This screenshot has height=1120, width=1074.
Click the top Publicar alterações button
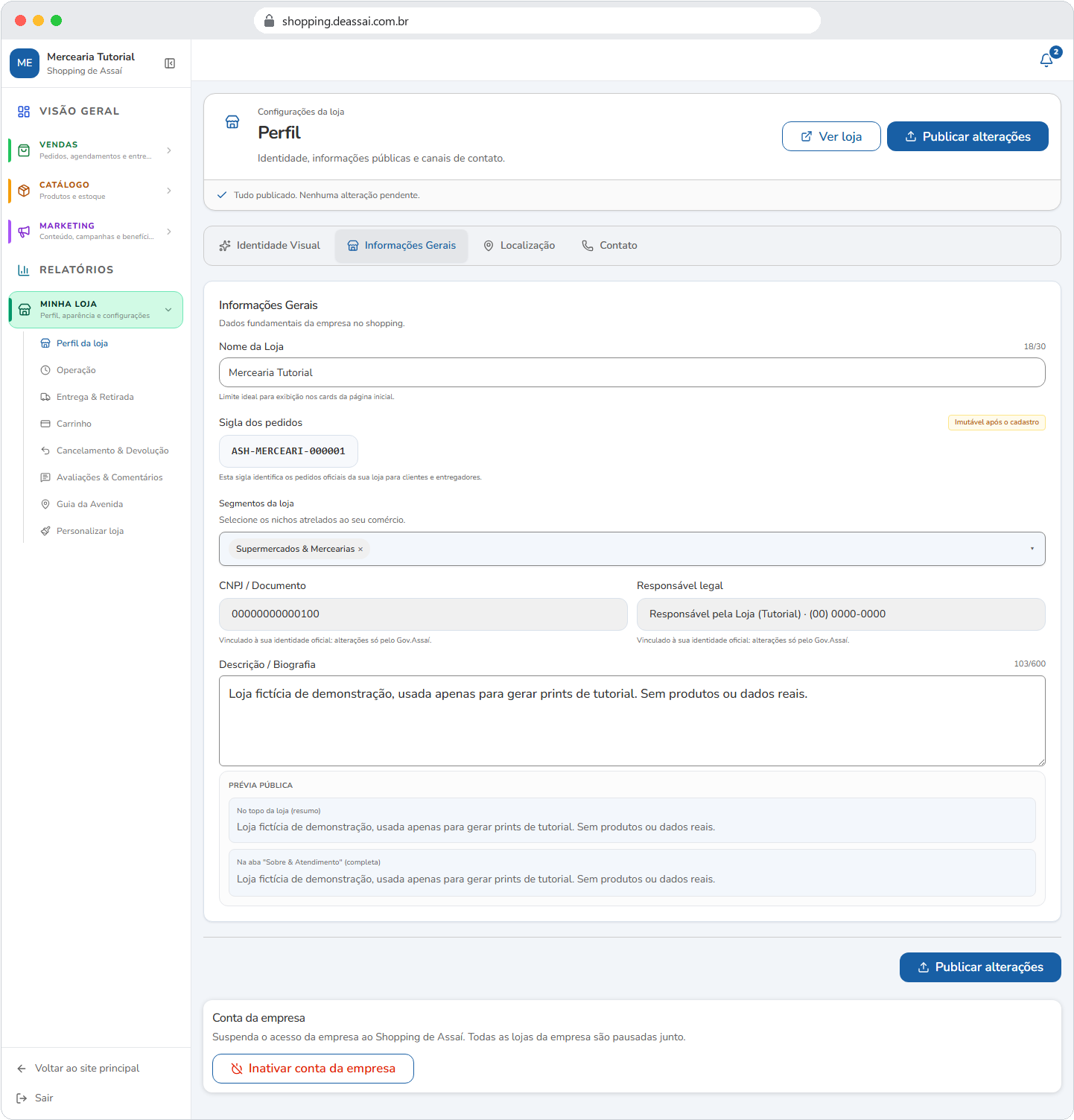point(967,136)
